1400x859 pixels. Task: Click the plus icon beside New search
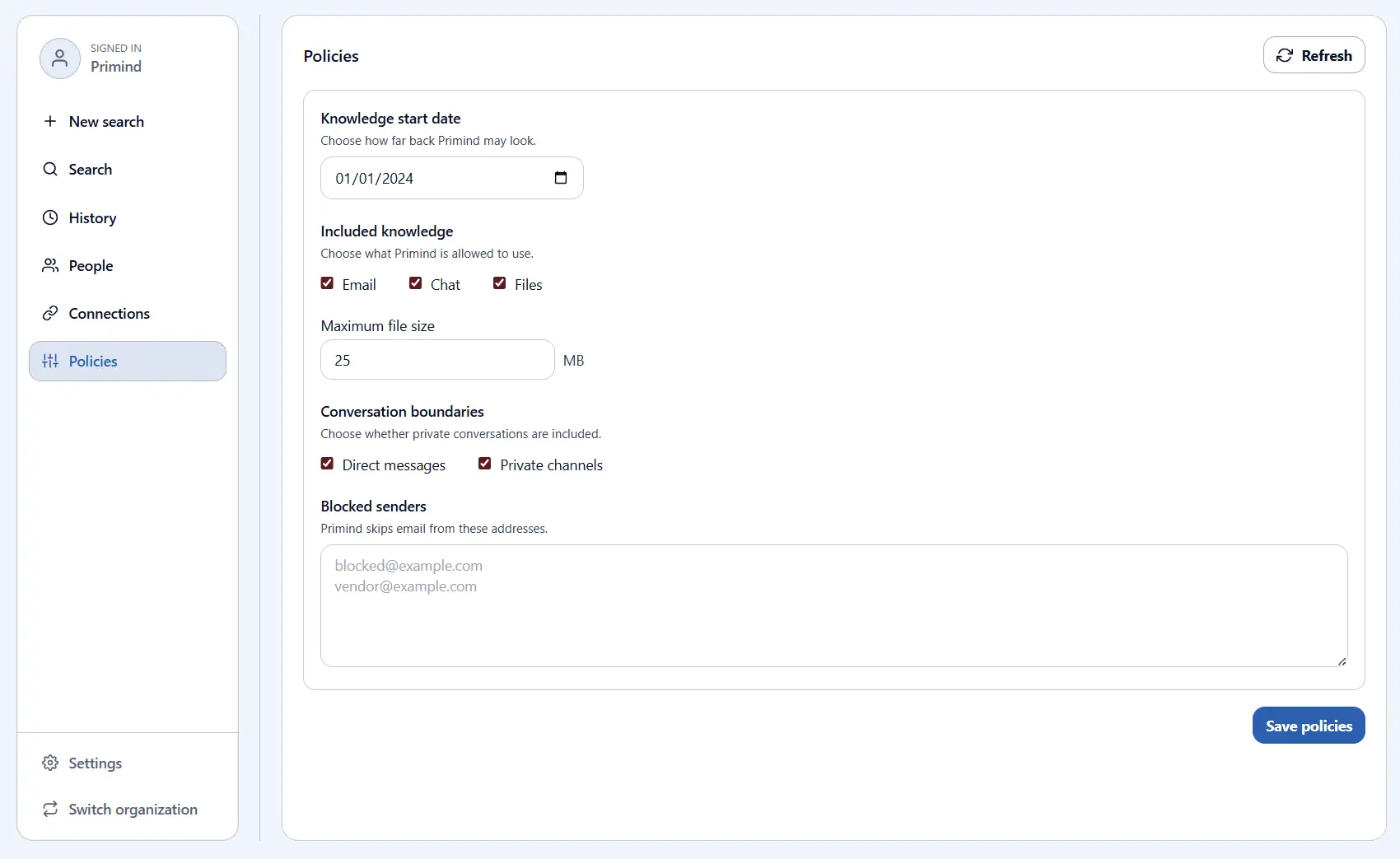point(50,121)
